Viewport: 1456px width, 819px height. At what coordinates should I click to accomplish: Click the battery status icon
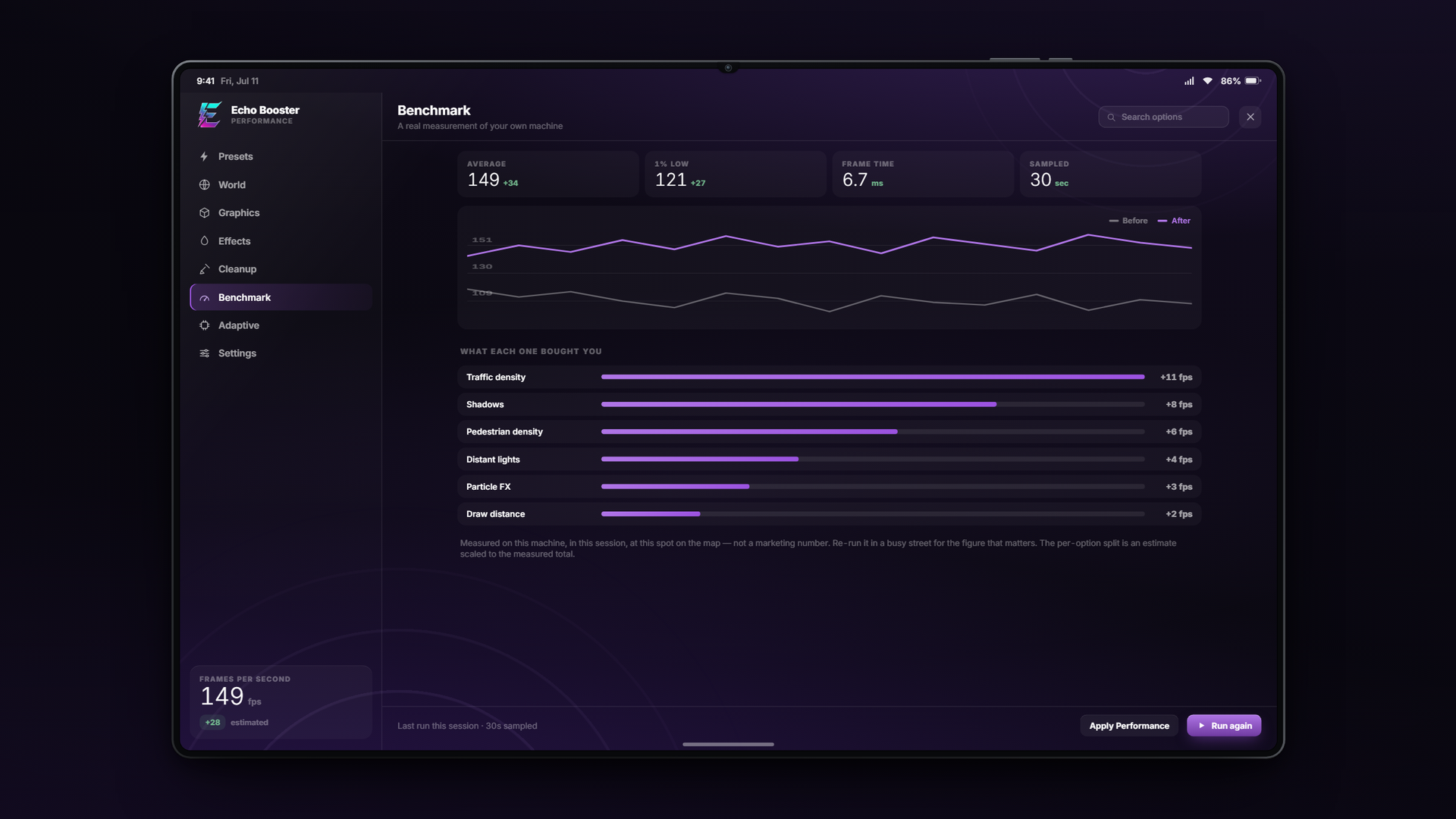tap(1253, 81)
